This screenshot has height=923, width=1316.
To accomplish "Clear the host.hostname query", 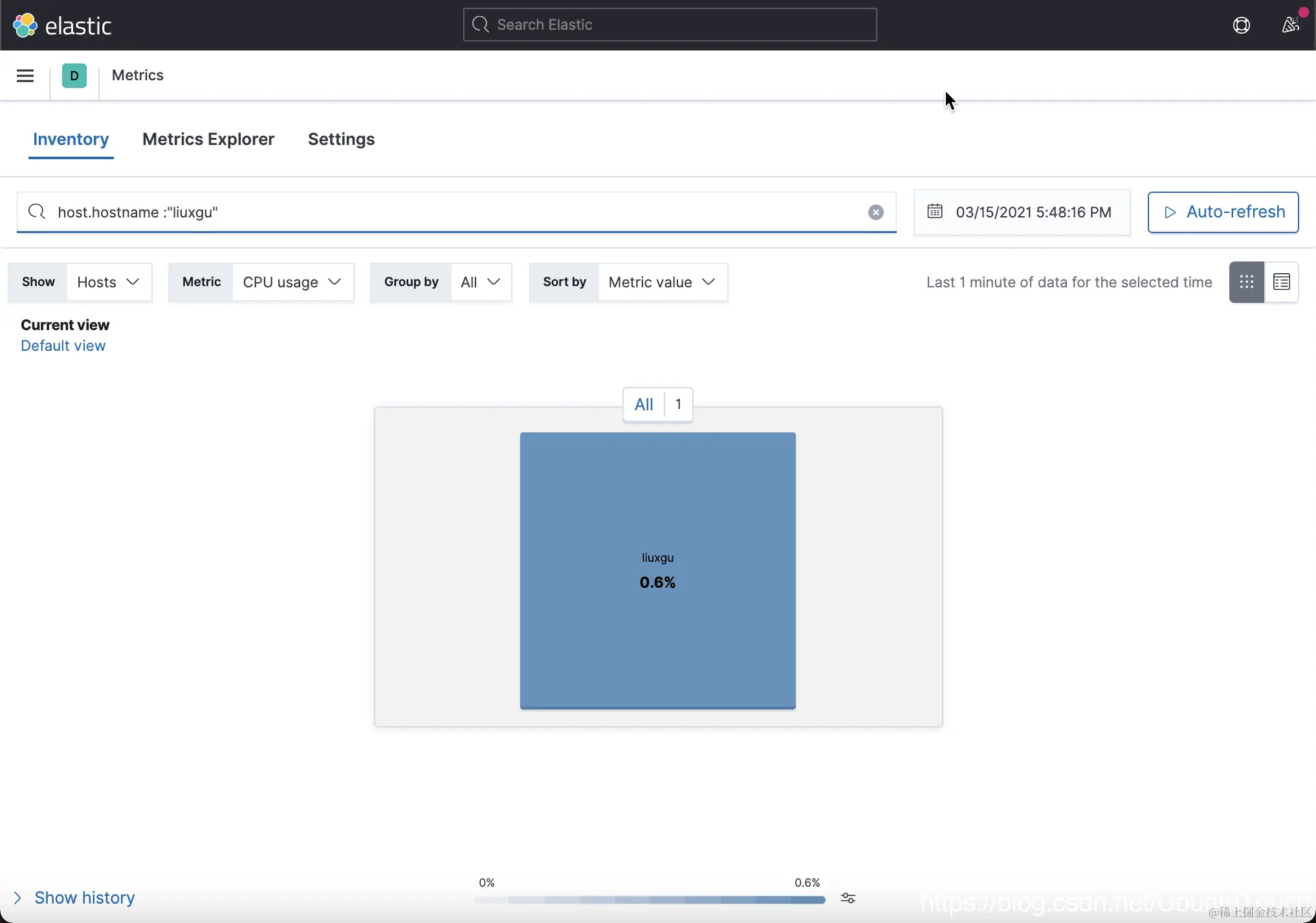I will tap(875, 212).
